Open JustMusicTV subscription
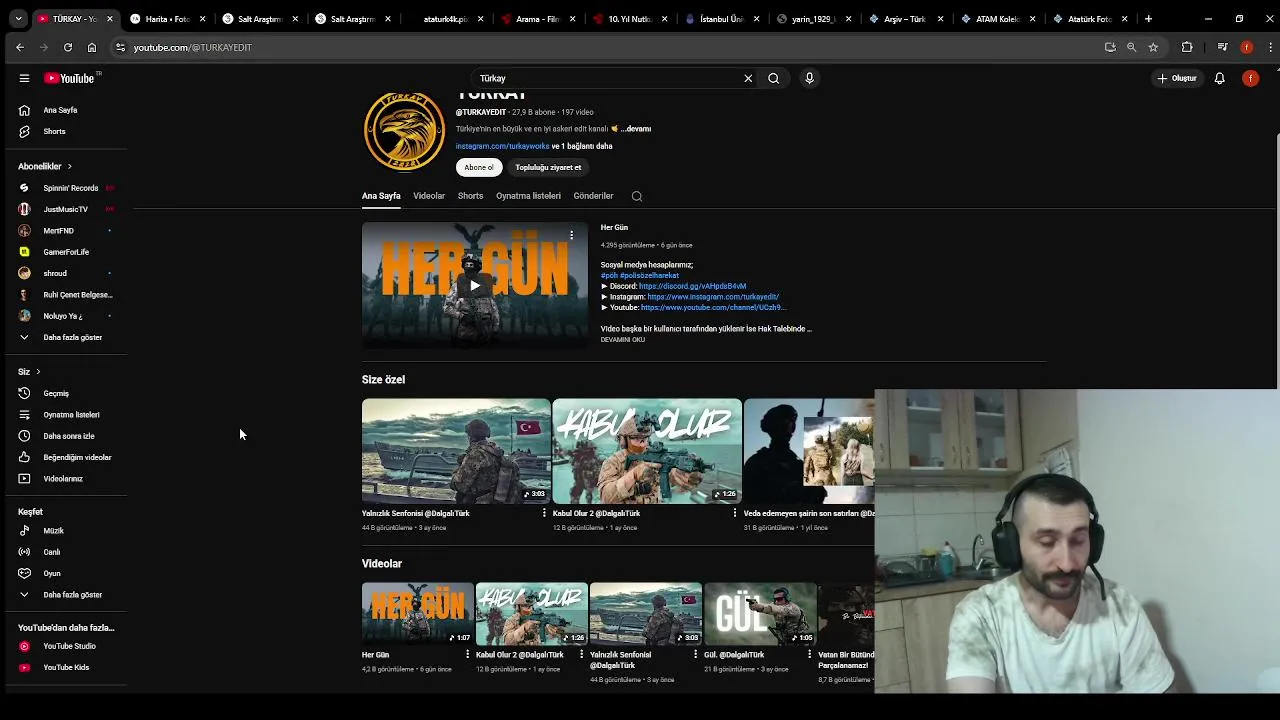The width and height of the screenshot is (1280, 720). (64, 209)
